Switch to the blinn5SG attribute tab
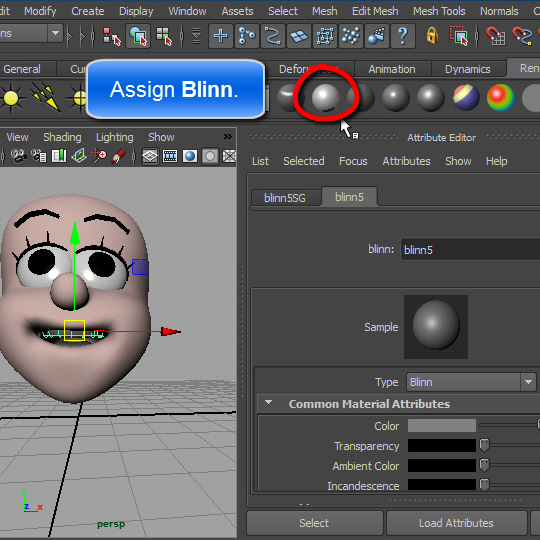 [285, 198]
